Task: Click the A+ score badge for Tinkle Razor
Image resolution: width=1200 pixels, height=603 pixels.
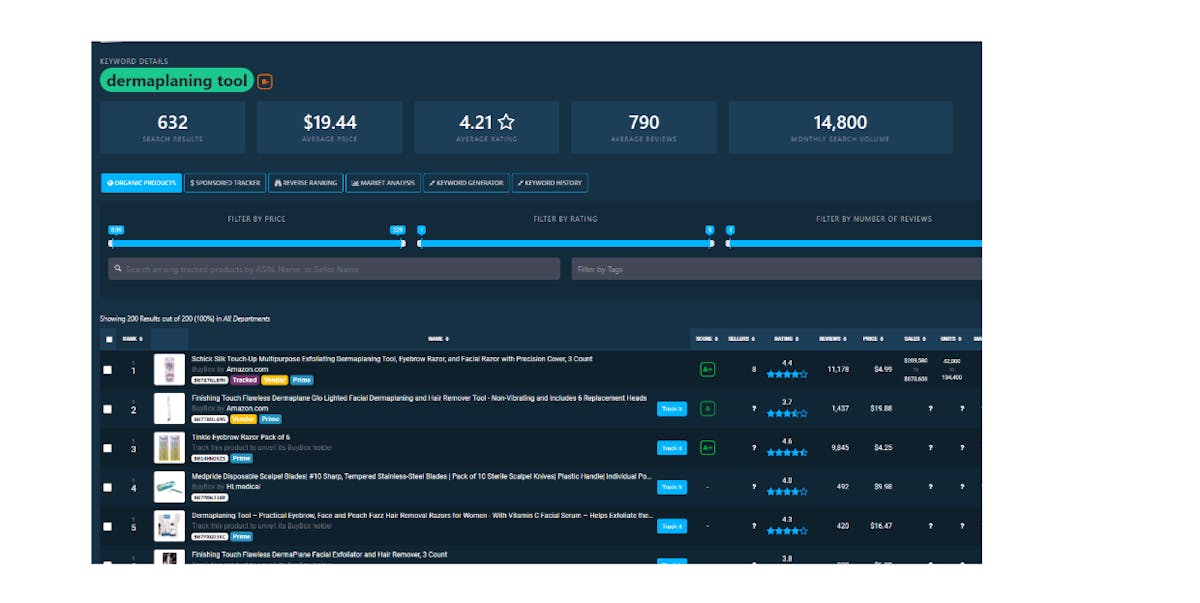Action: coord(707,447)
